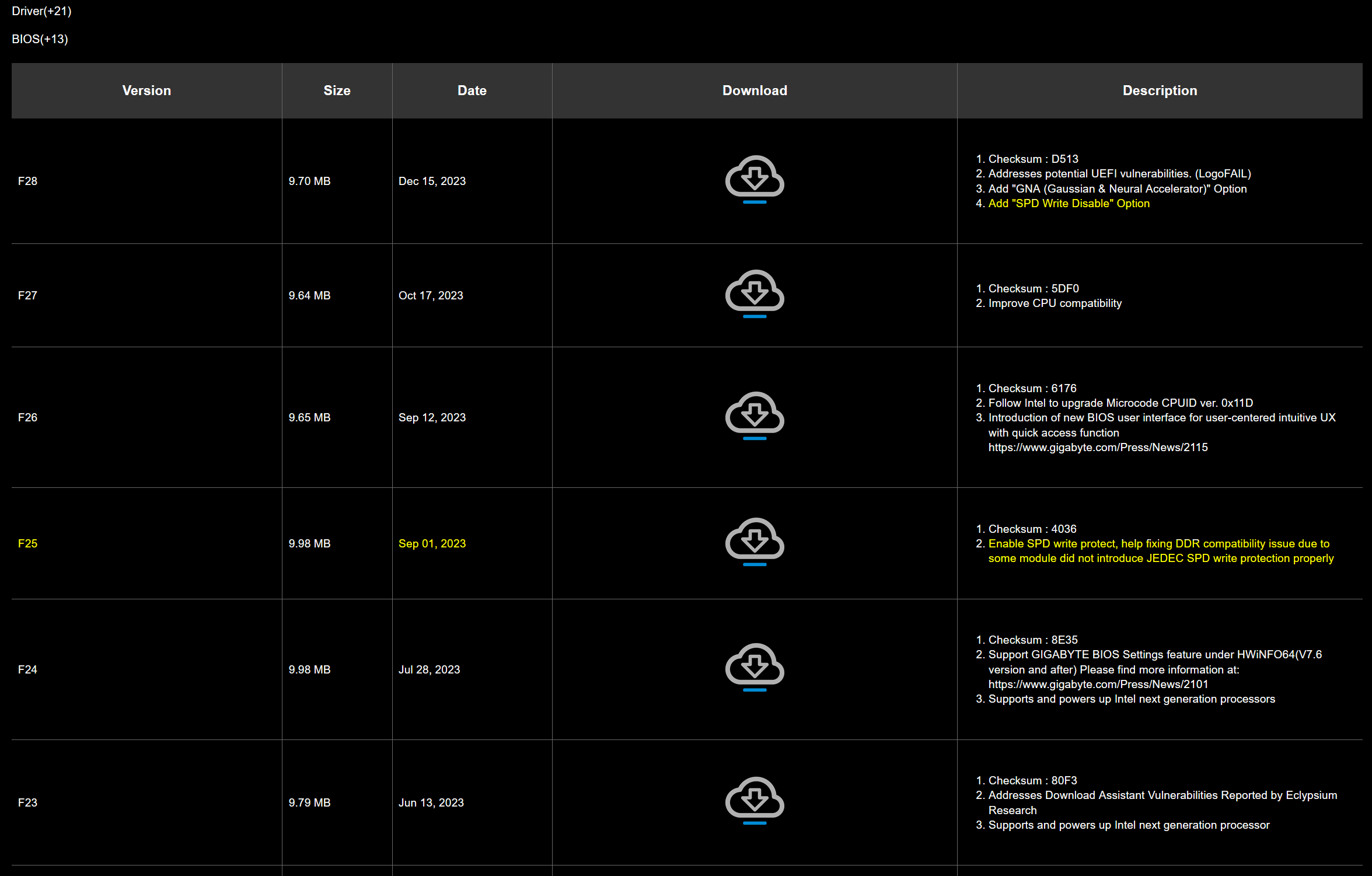
Task: Open gigabyte.com Press News 2115 link
Action: (1097, 448)
